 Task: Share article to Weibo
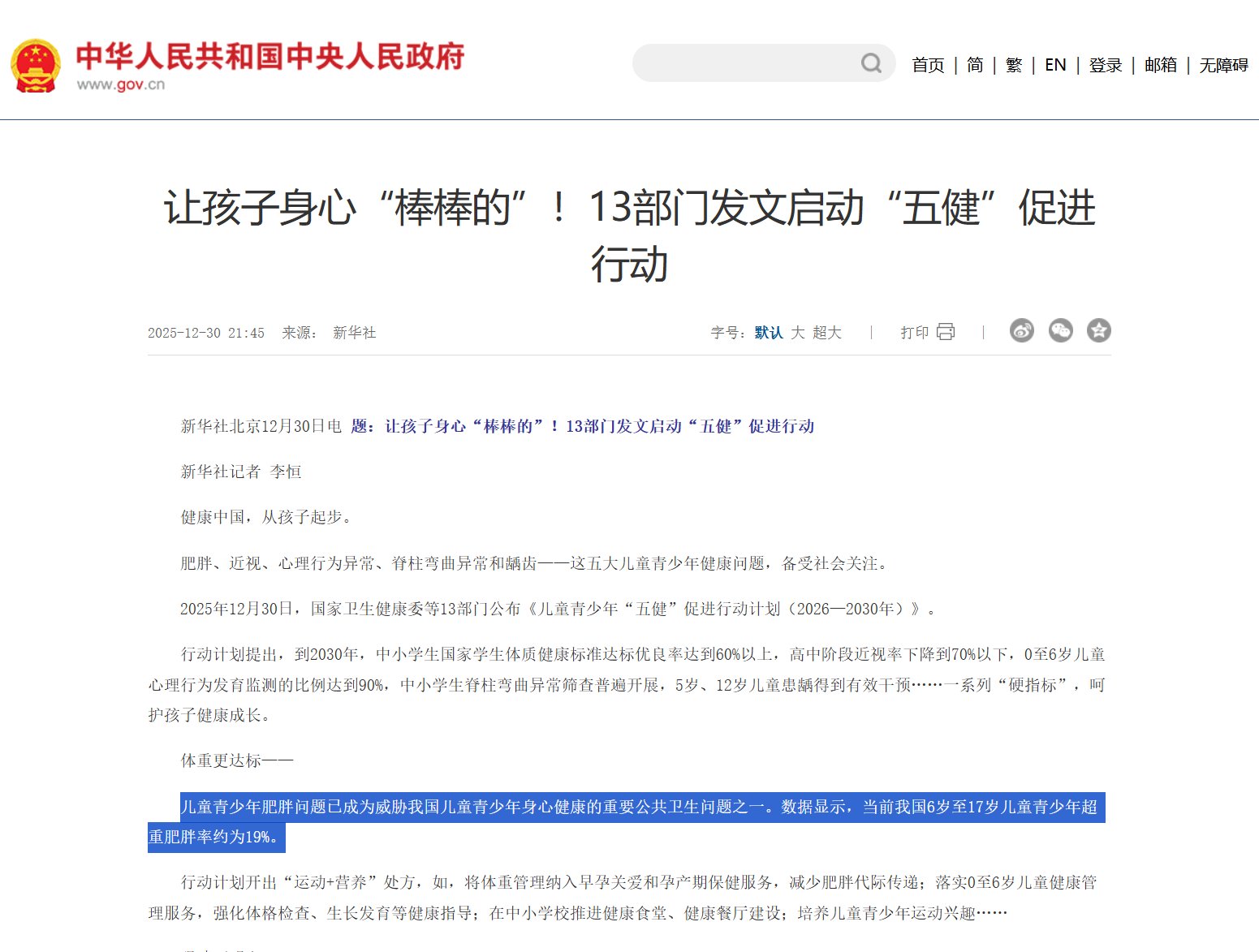coord(1021,331)
